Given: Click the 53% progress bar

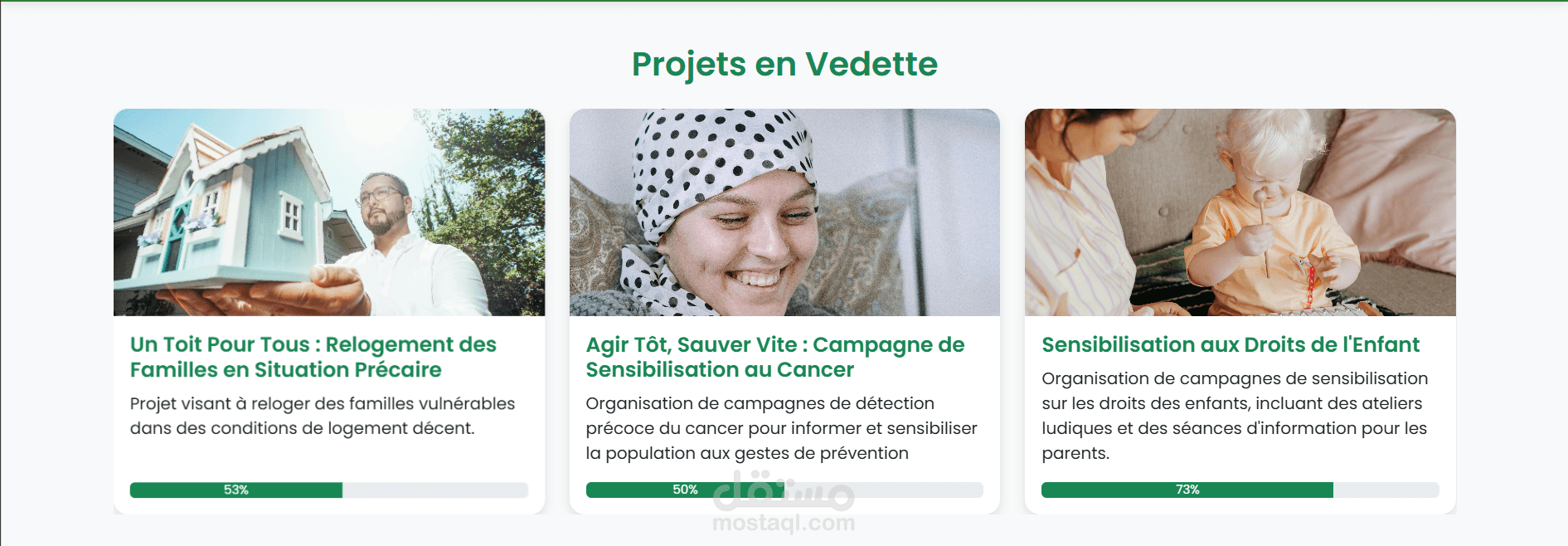Looking at the screenshot, I should click(329, 490).
